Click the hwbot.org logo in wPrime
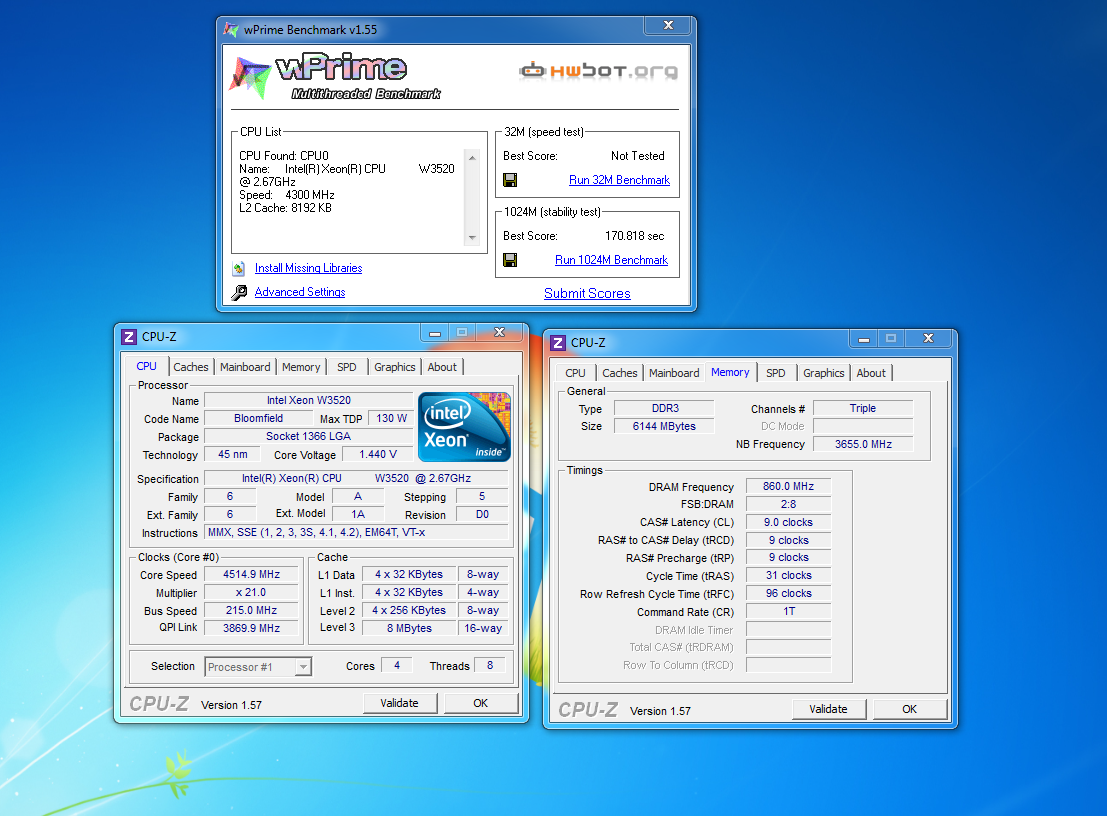The width and height of the screenshot is (1107, 816). coord(599,70)
